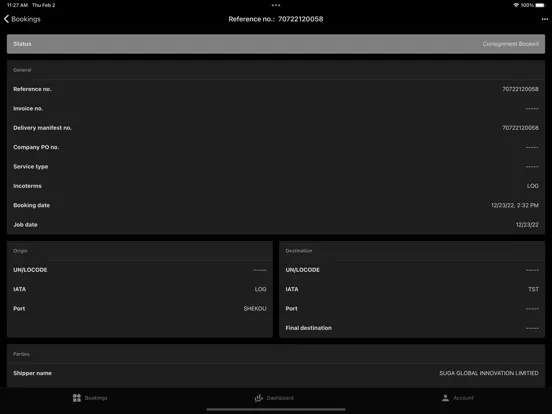Open the more options ellipsis menu
The width and height of the screenshot is (552, 414).
pos(545,19)
